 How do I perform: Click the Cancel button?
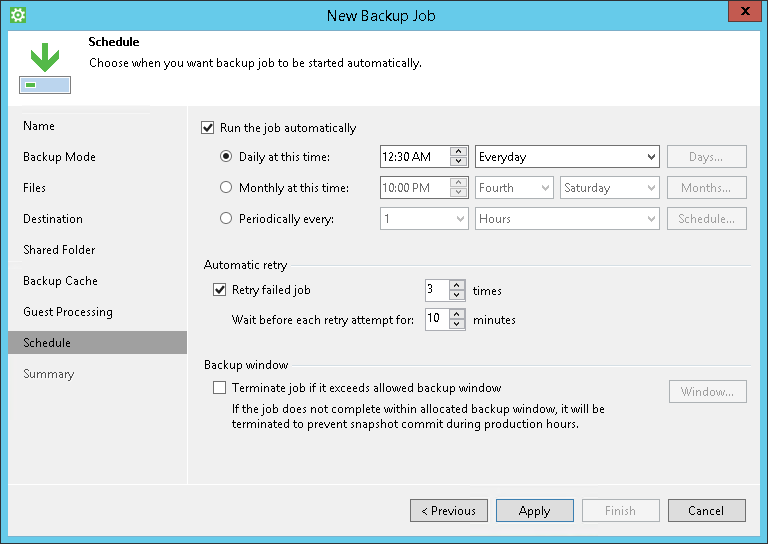pyautogui.click(x=707, y=511)
